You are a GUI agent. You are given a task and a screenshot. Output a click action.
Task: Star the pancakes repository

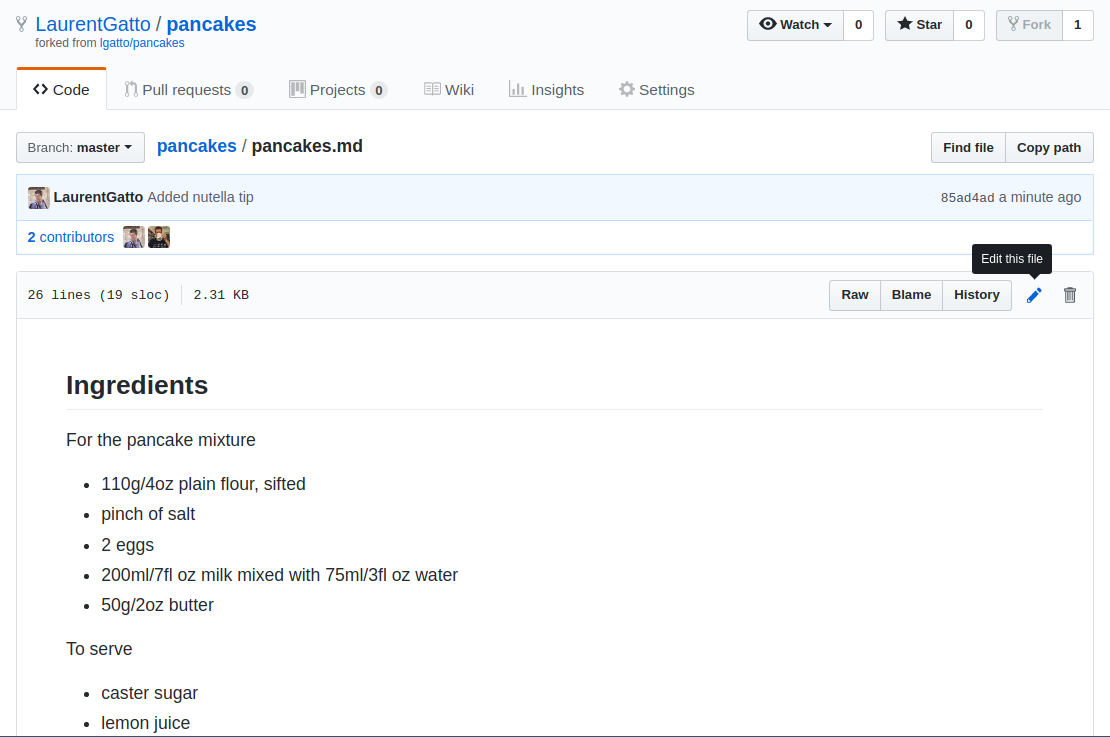pos(918,24)
